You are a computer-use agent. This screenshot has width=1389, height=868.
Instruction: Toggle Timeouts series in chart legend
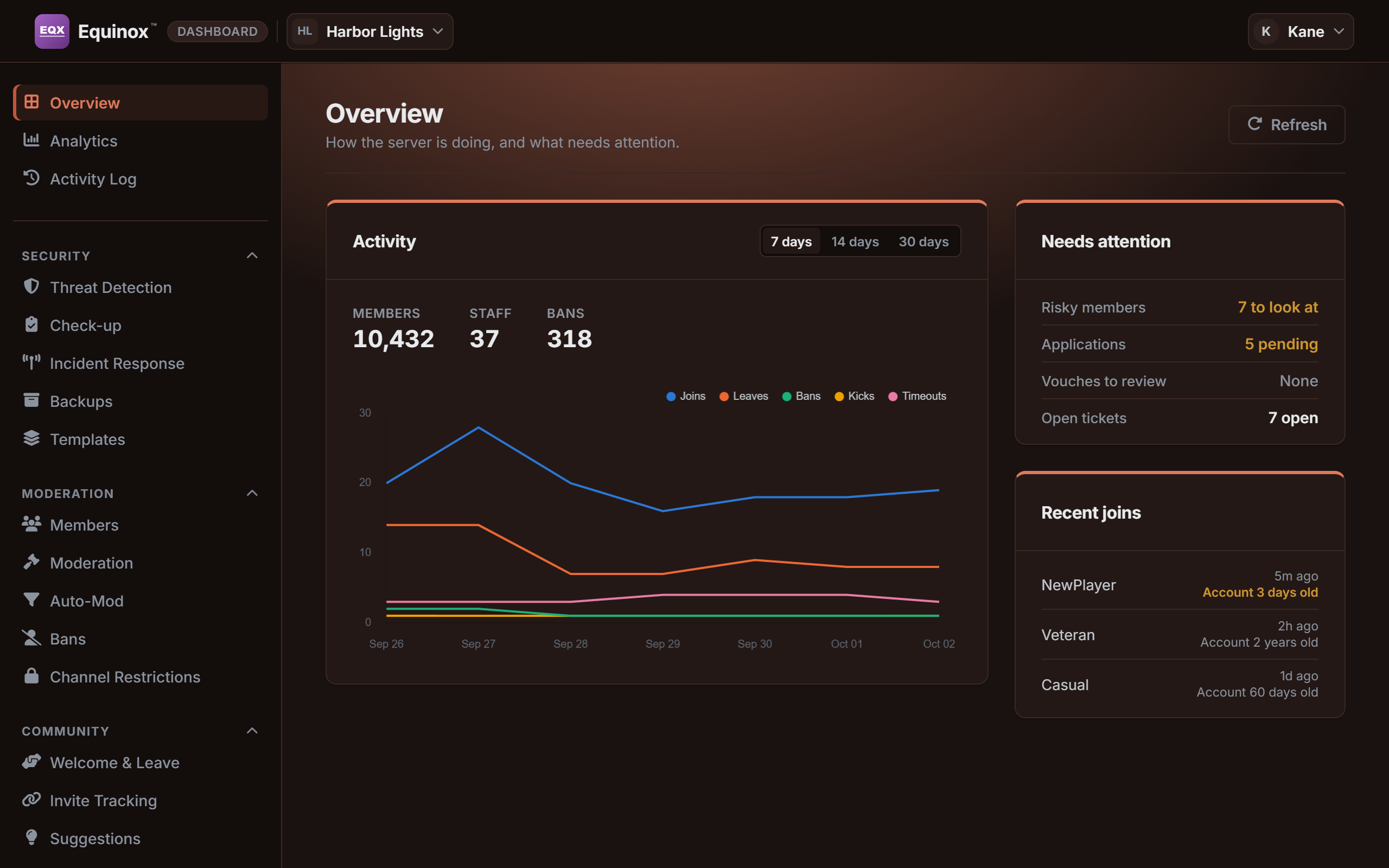pyautogui.click(x=917, y=396)
